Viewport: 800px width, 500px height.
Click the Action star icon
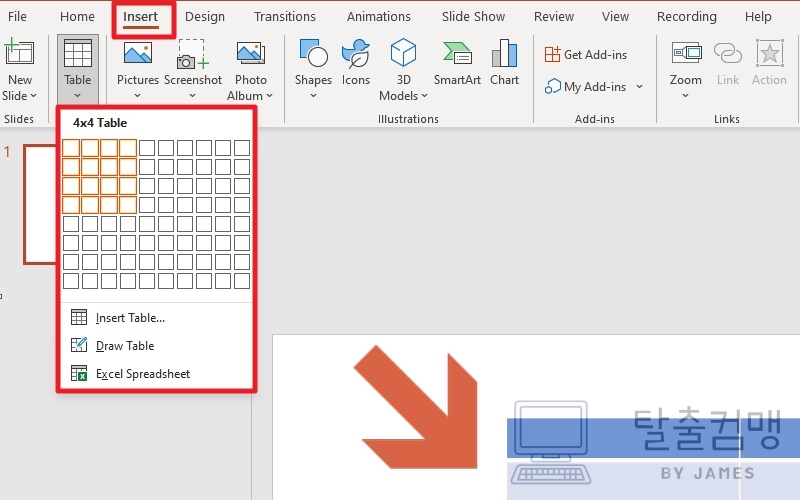769,54
